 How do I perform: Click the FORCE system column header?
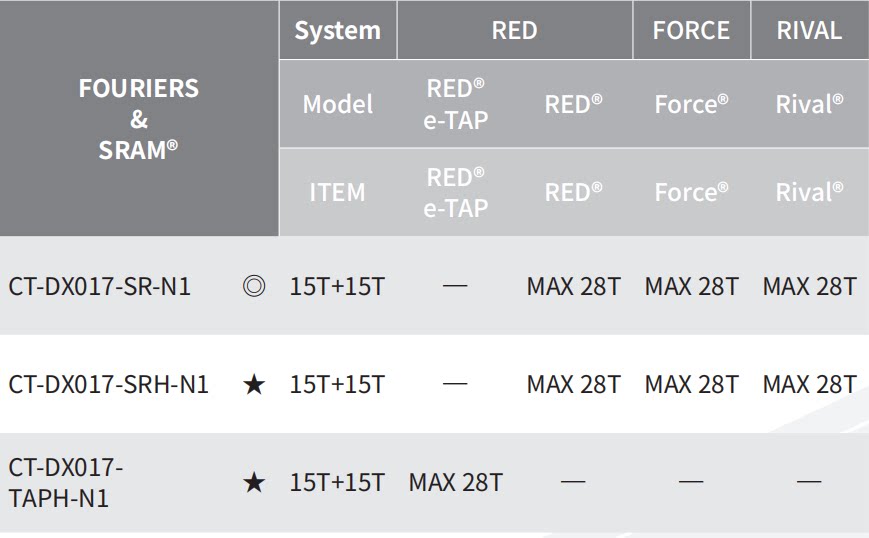point(691,30)
